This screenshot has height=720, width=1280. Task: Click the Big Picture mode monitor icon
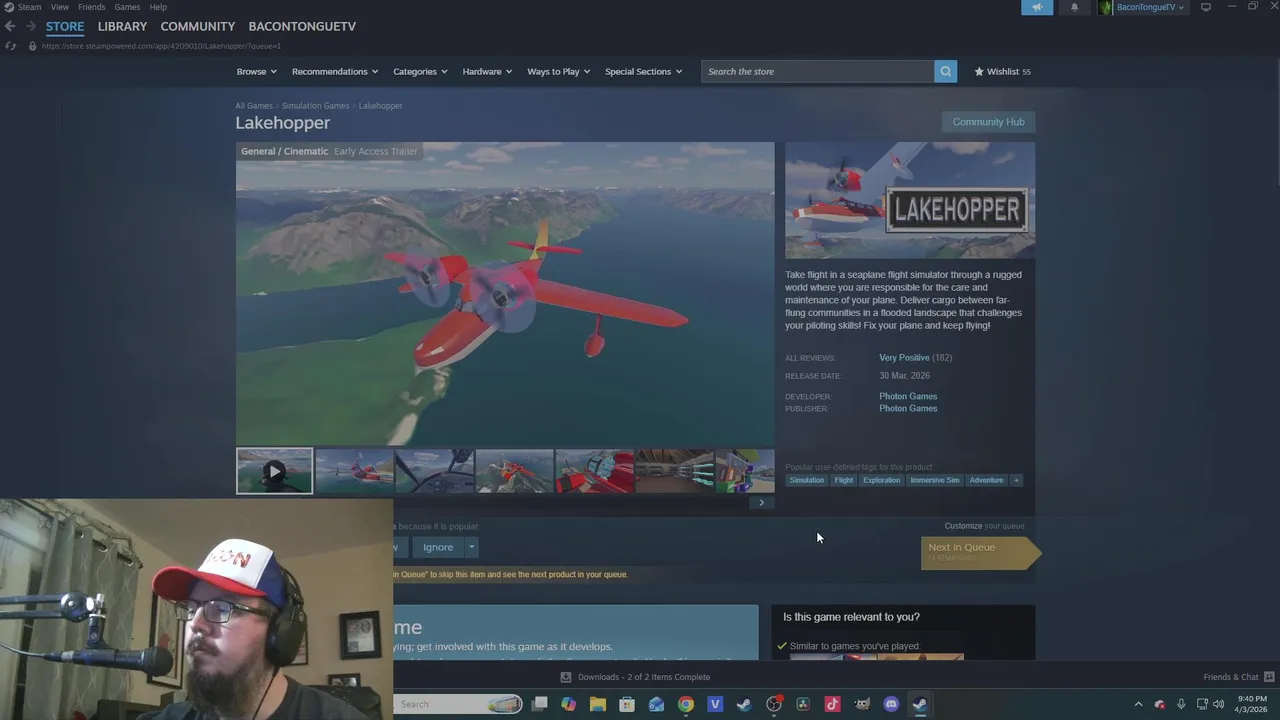1206,7
